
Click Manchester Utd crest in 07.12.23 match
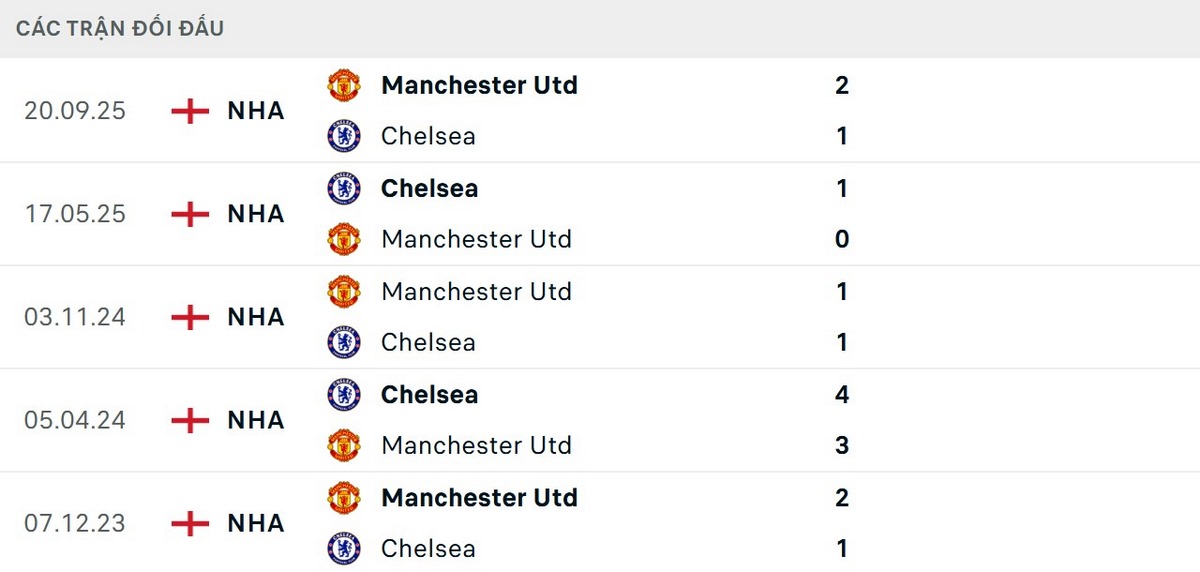[344, 497]
